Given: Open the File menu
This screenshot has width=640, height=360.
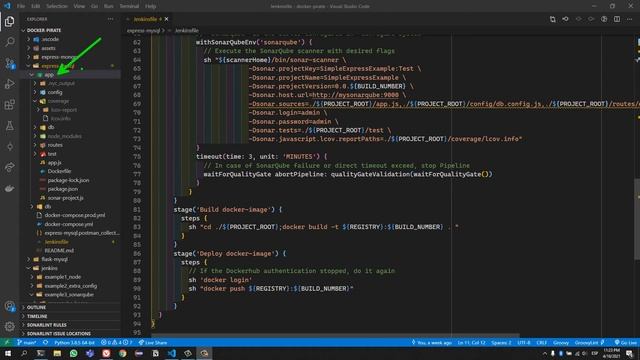Looking at the screenshot, I should 21,6.
